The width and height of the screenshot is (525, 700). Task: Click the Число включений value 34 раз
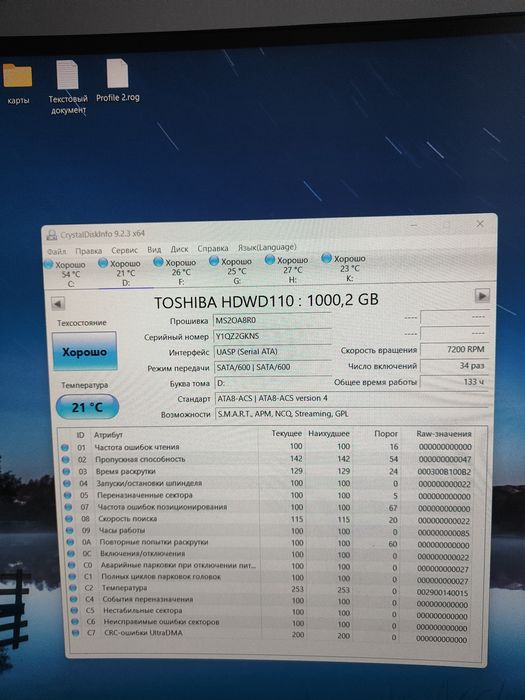(455, 366)
